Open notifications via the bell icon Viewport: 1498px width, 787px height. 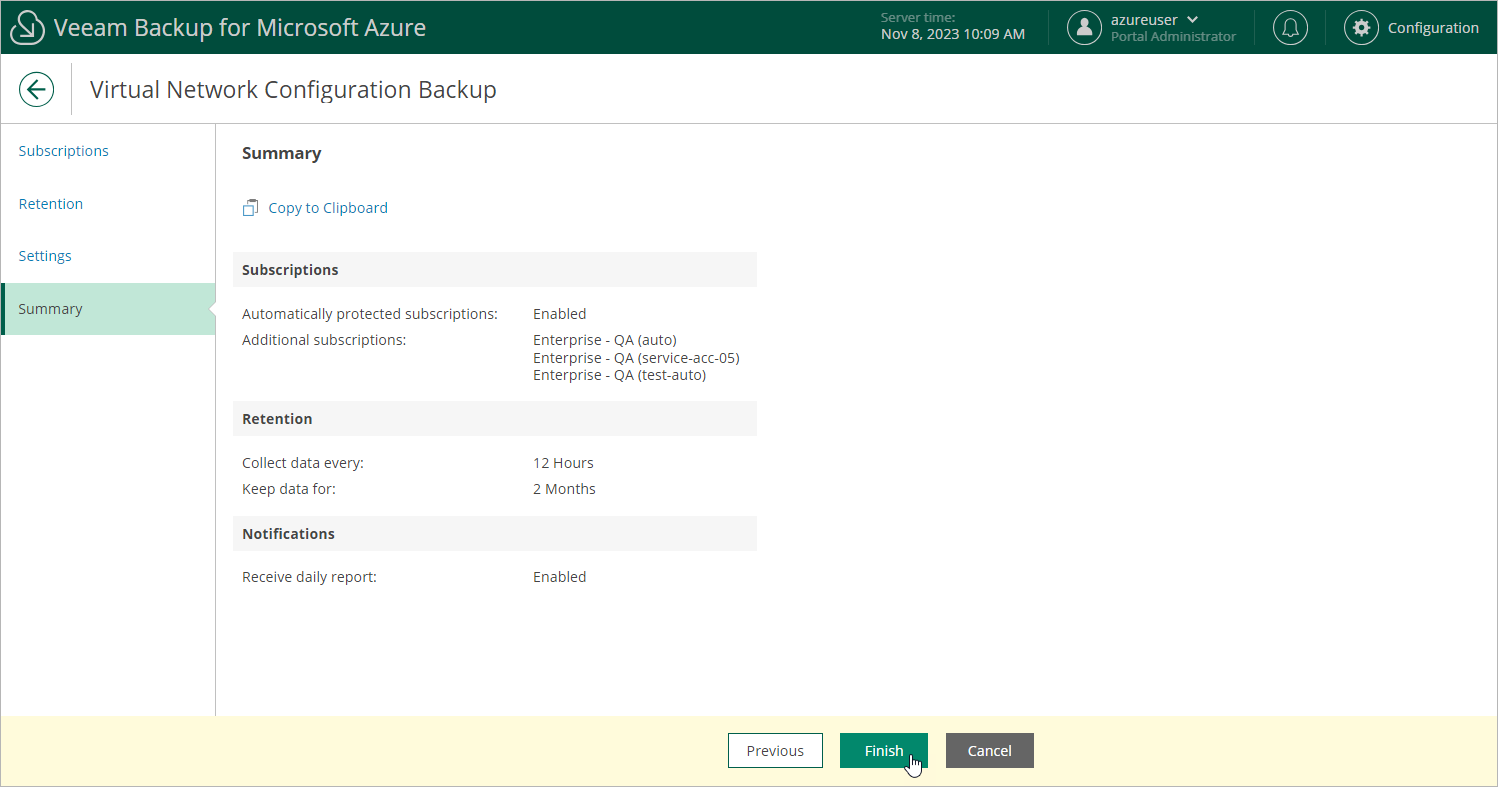point(1290,28)
